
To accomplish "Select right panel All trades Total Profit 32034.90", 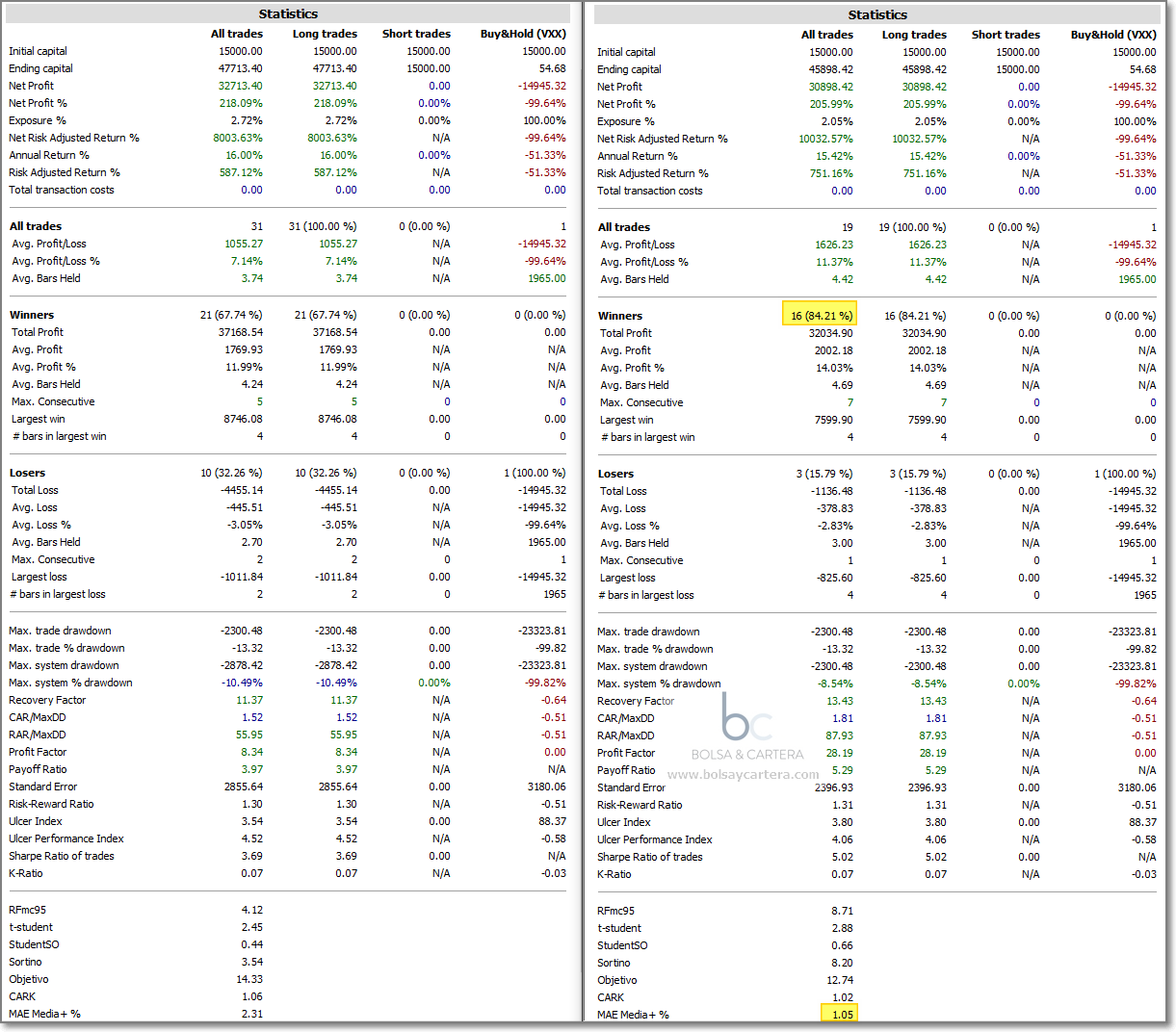I will pyautogui.click(x=831, y=333).
